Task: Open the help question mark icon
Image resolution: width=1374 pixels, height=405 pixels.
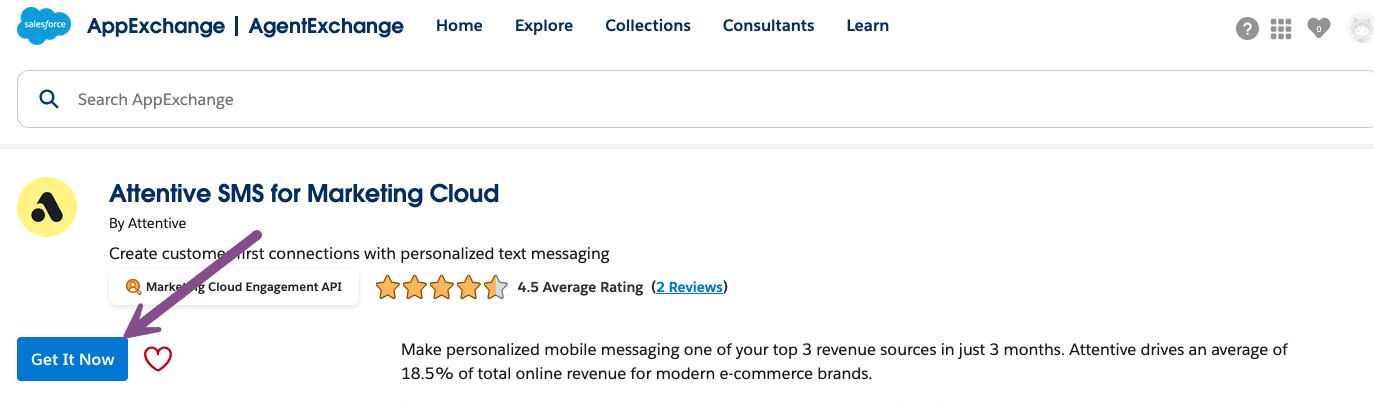Action: click(1247, 29)
